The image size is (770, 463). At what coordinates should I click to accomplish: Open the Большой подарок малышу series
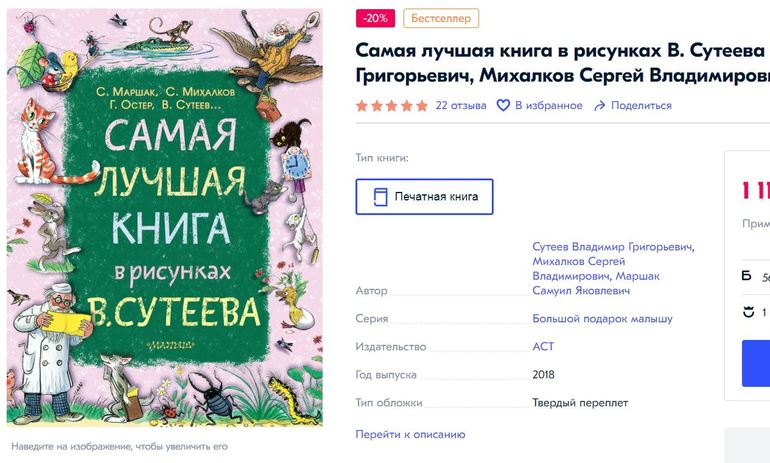(x=602, y=319)
